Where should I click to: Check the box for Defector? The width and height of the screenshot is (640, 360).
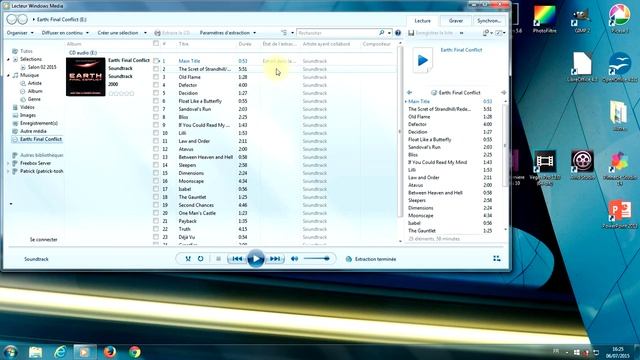[x=156, y=85]
